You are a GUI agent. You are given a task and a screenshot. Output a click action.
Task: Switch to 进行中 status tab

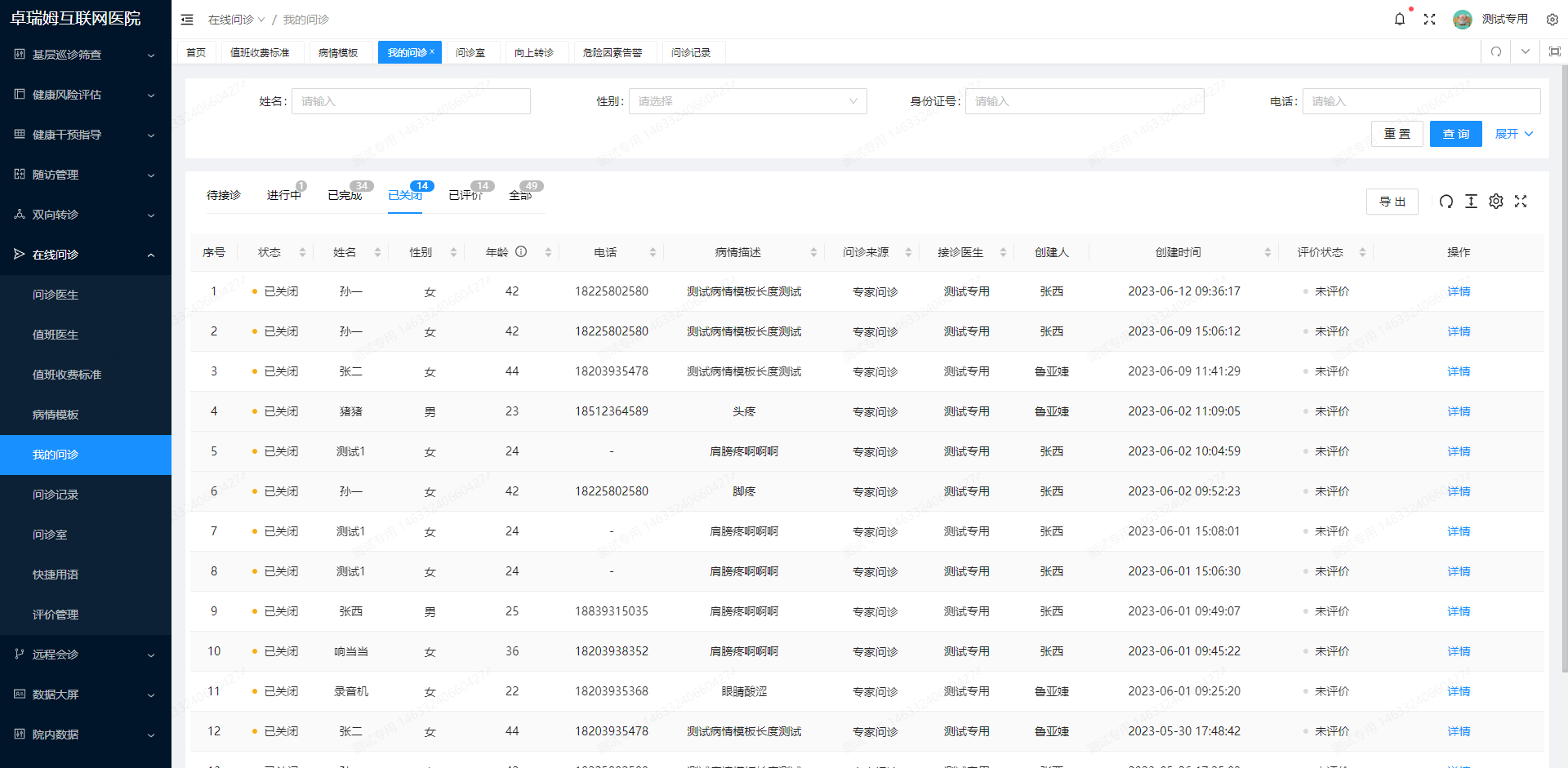coord(284,195)
